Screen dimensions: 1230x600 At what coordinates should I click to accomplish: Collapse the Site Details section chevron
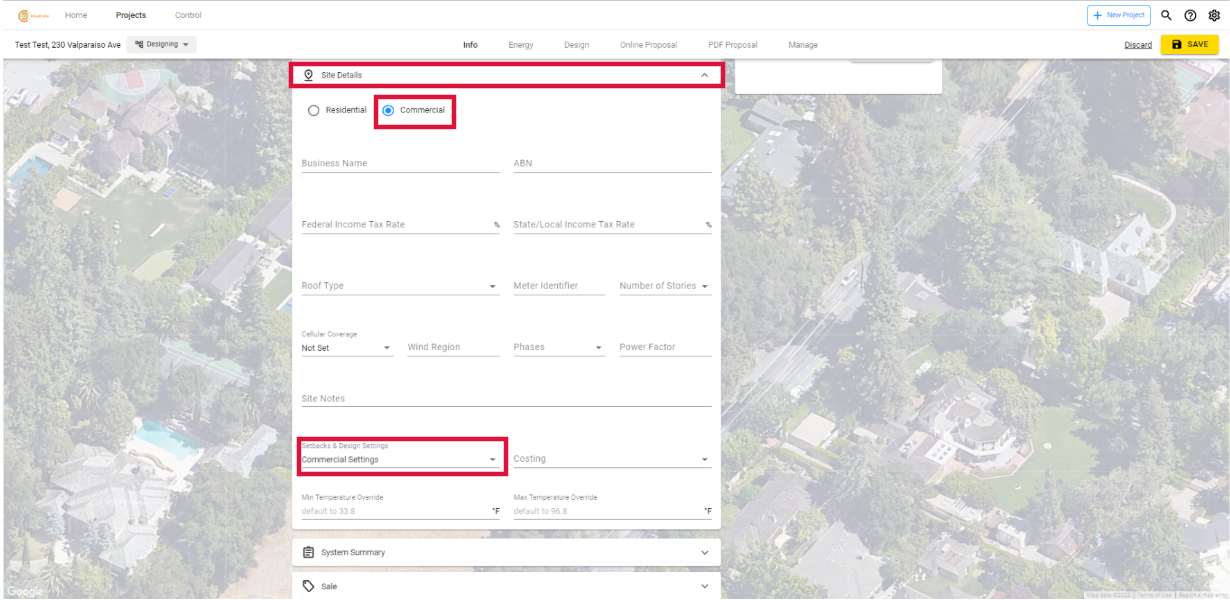[x=704, y=75]
